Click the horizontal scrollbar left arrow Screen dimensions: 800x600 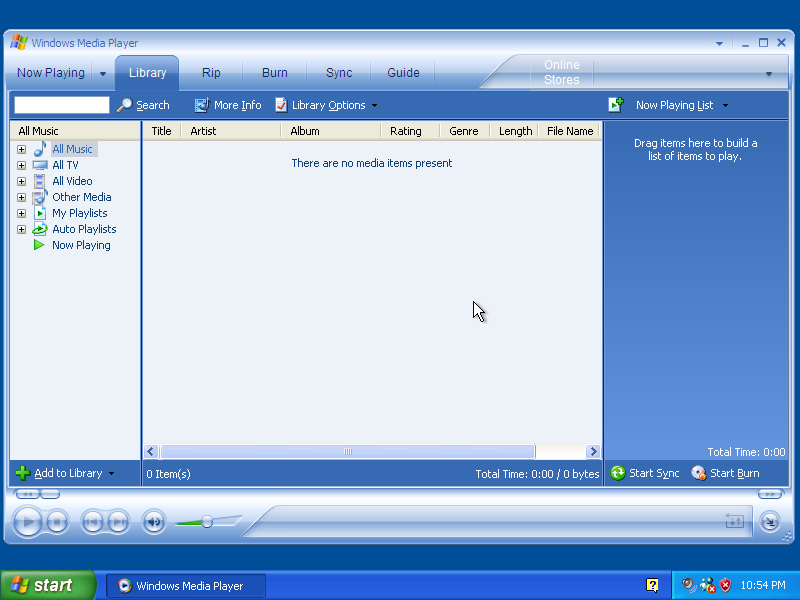[x=151, y=452]
